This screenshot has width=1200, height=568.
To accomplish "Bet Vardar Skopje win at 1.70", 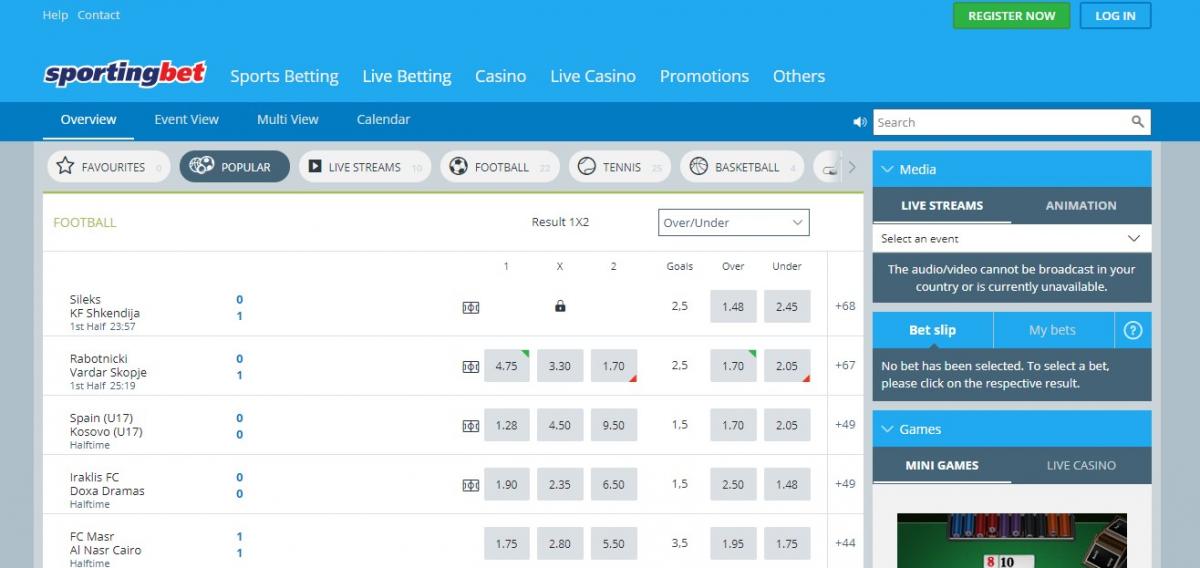I will 614,366.
